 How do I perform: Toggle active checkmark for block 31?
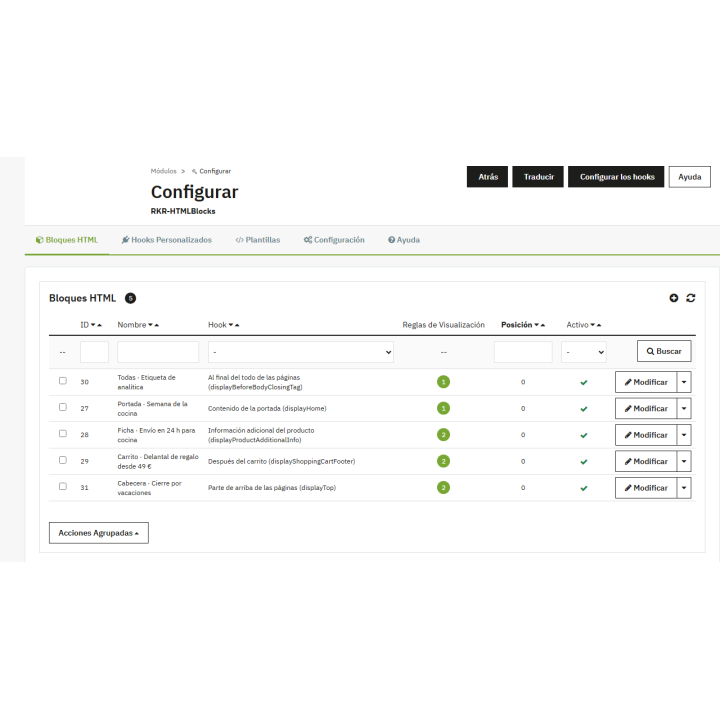coord(584,488)
